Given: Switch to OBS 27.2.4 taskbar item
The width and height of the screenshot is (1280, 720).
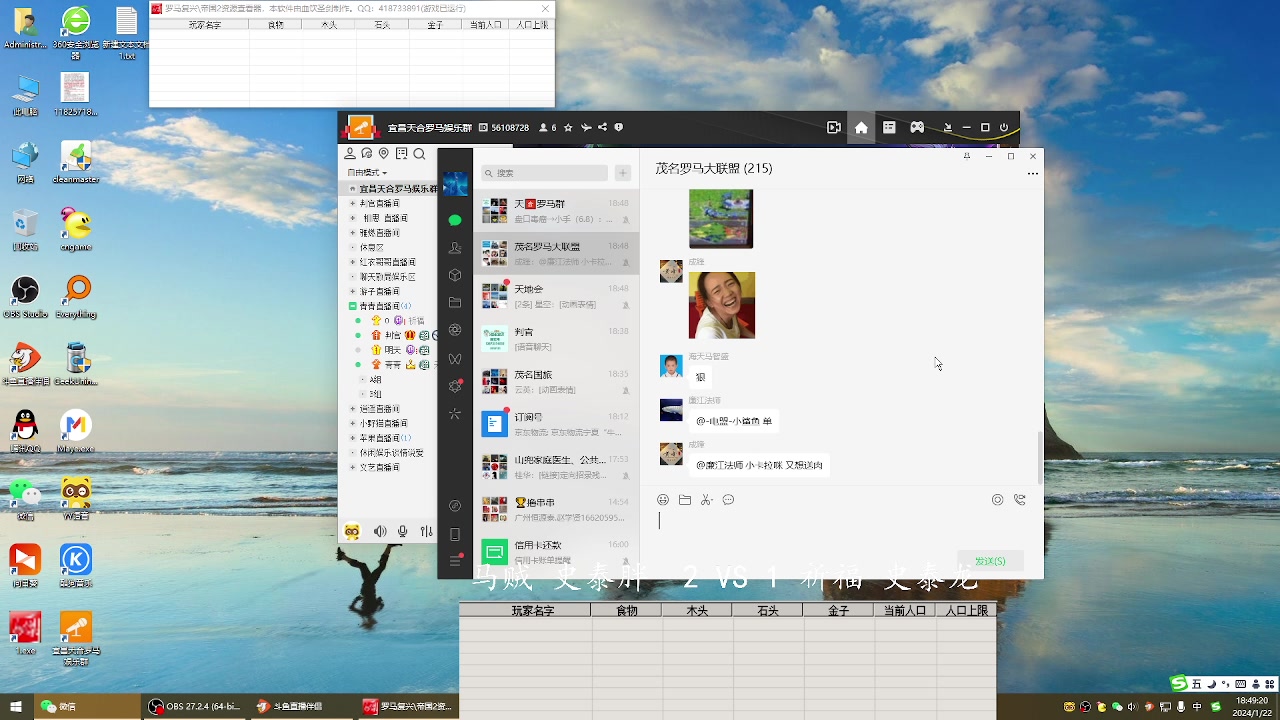Looking at the screenshot, I should coord(195,707).
